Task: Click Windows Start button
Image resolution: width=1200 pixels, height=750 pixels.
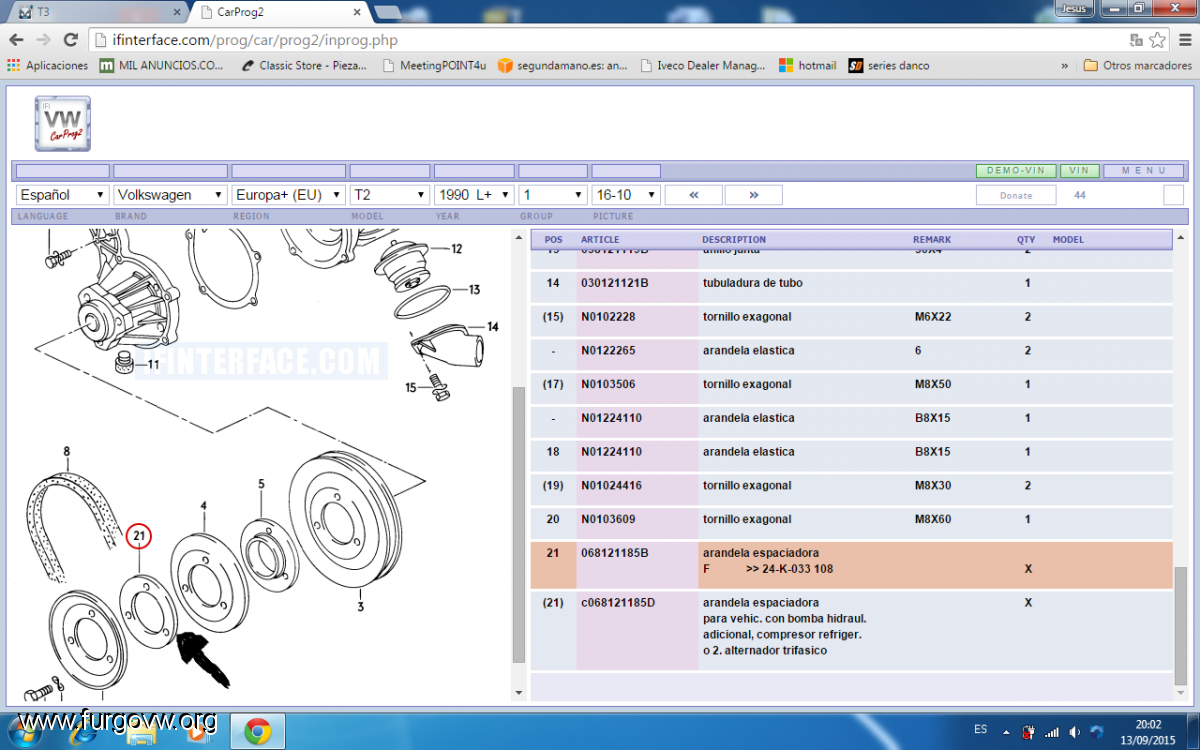Action: click(x=24, y=730)
